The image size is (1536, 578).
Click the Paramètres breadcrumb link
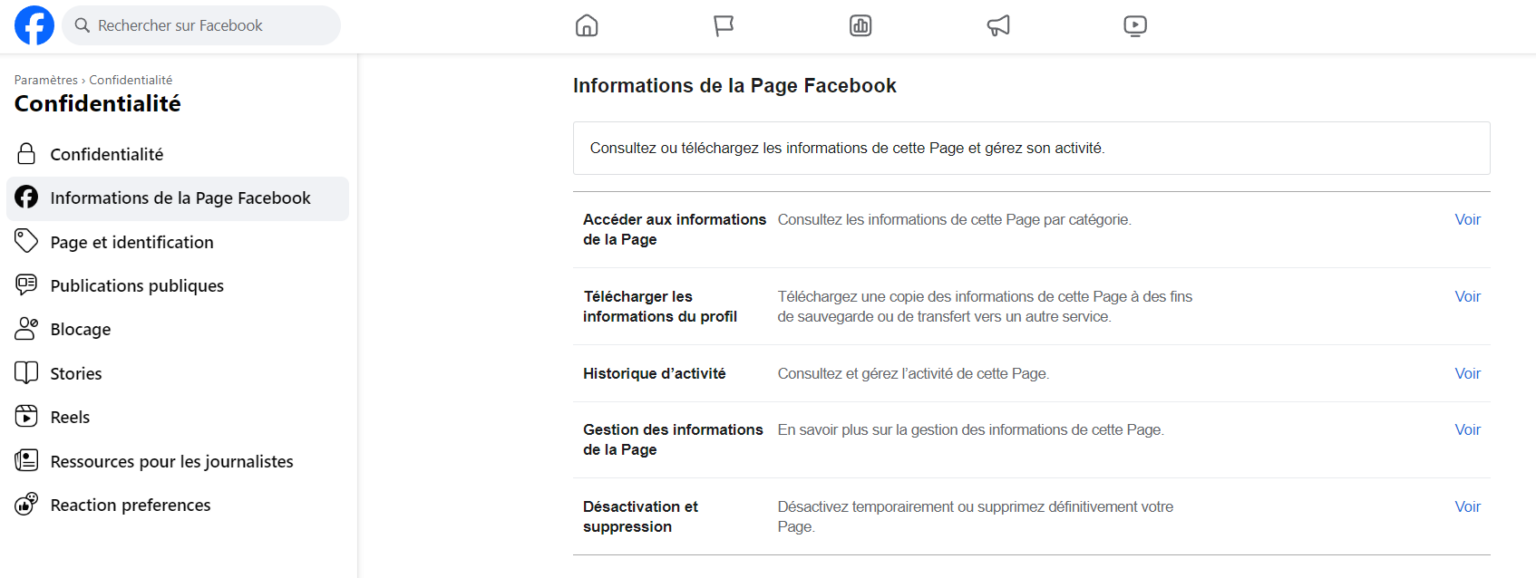(47, 80)
